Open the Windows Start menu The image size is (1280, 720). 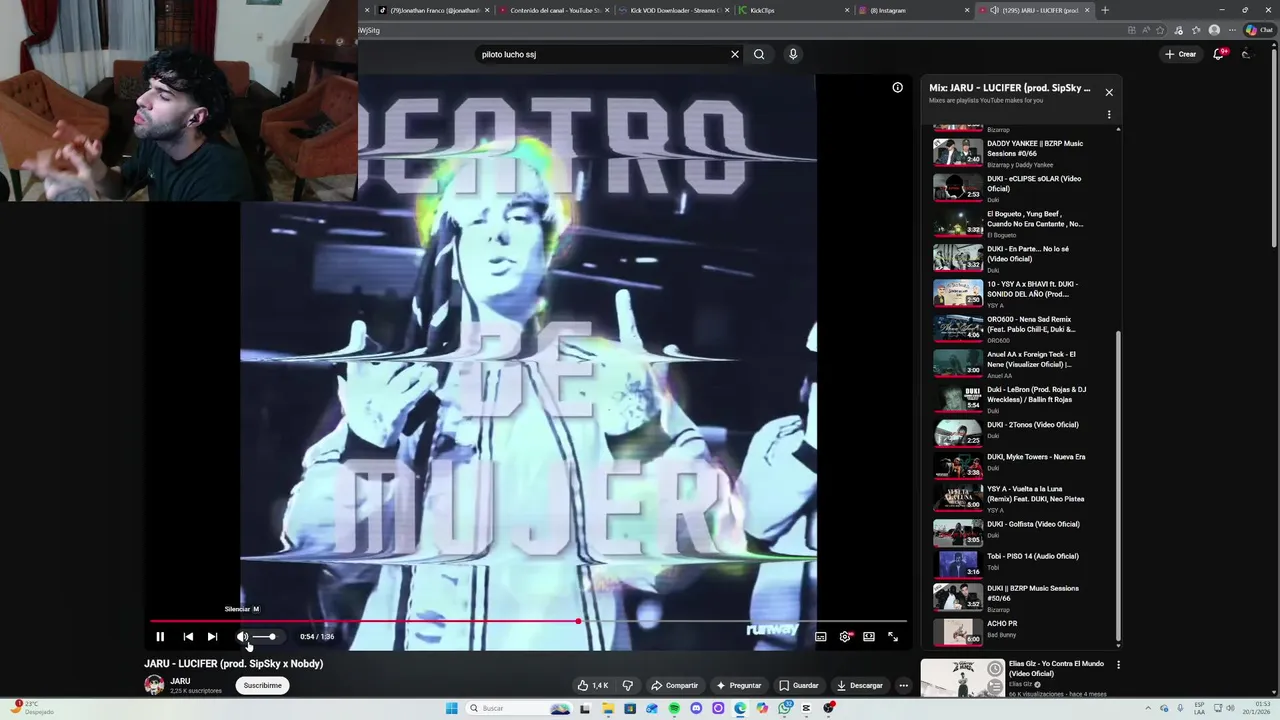[452, 708]
